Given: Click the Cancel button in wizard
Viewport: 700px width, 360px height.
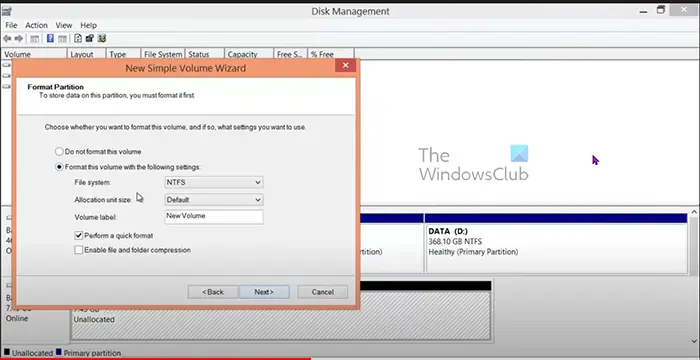Looking at the screenshot, I should 323,292.
